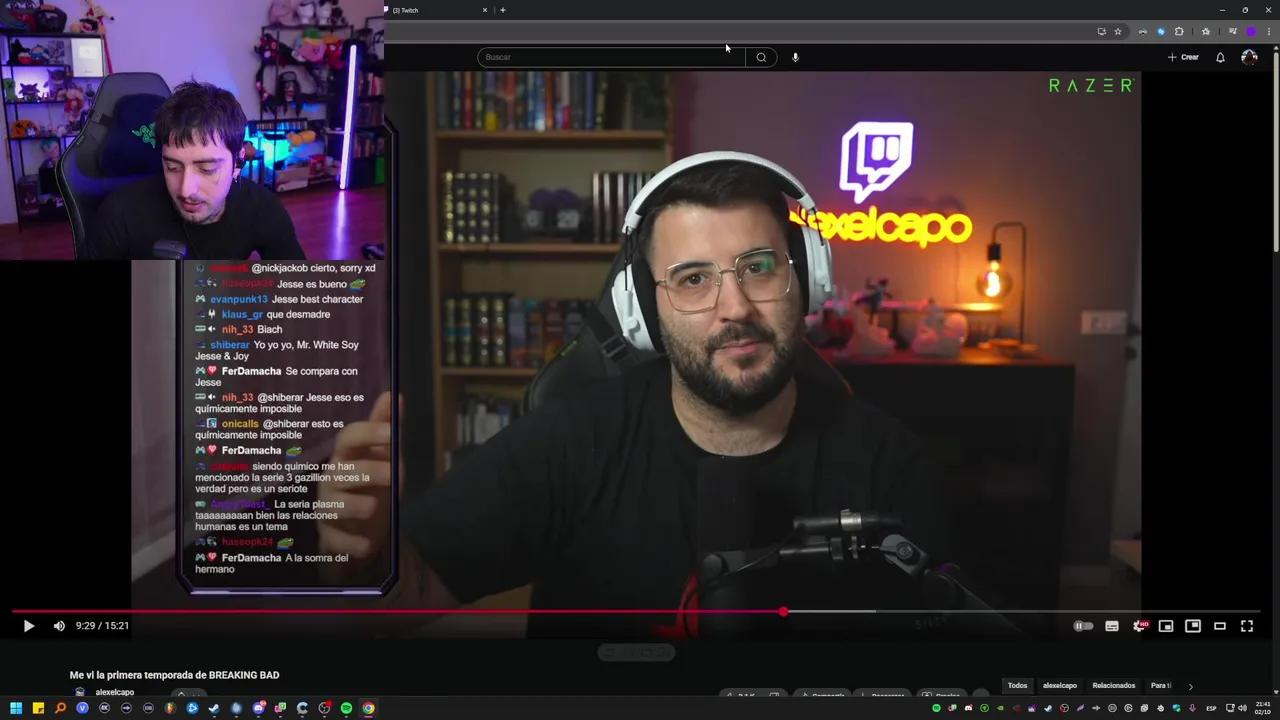Open a new browser tab
This screenshot has height=720, width=1280.
pyautogui.click(x=502, y=10)
